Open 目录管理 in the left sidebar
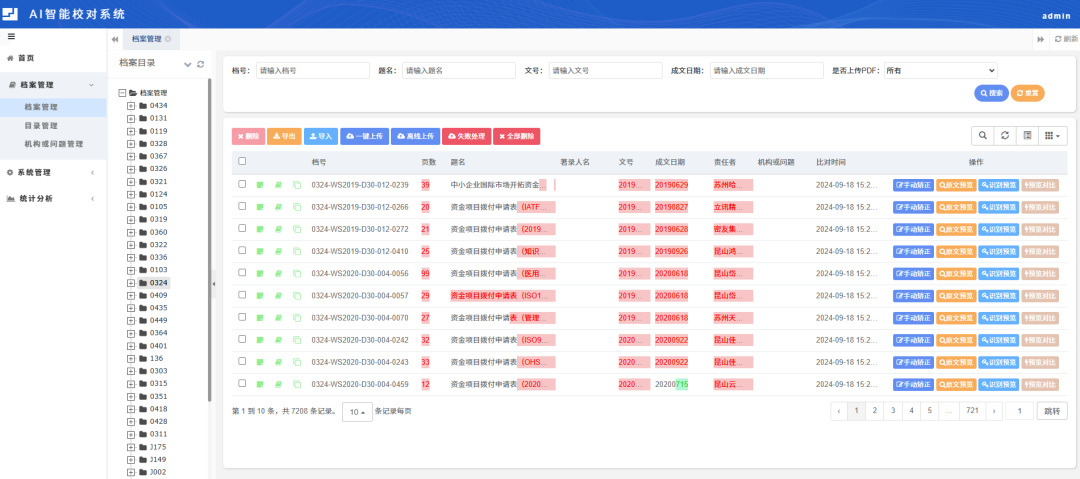This screenshot has height=479, width=1080. click(x=41, y=125)
